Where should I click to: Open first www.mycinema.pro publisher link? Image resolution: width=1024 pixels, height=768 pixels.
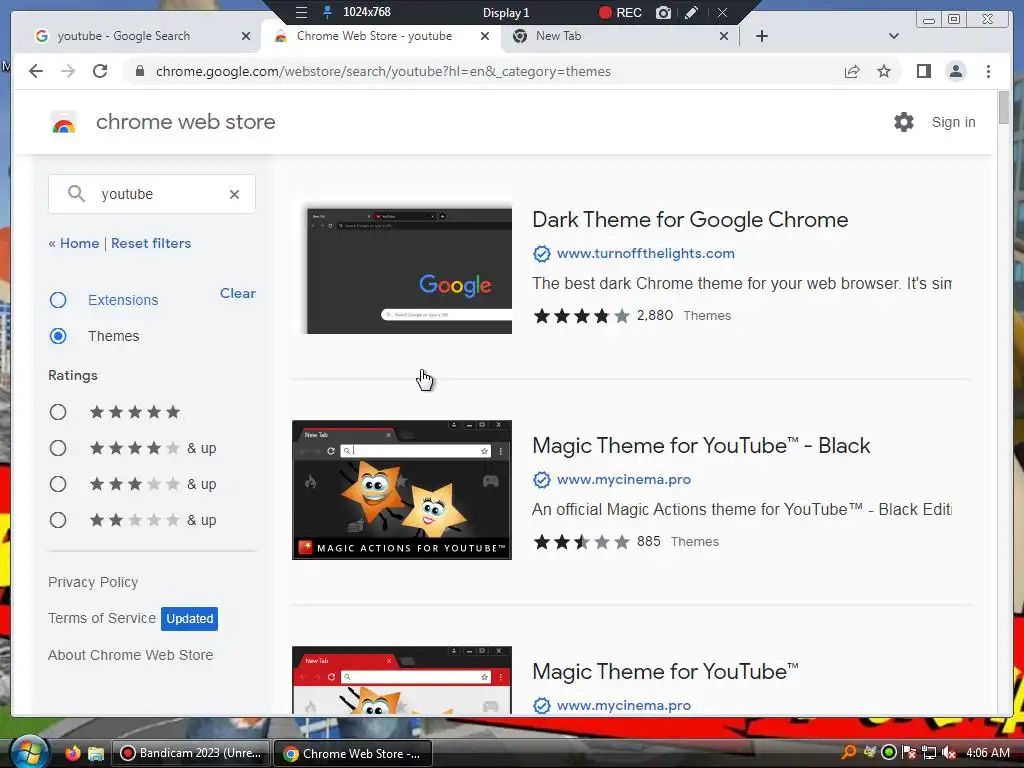[624, 479]
